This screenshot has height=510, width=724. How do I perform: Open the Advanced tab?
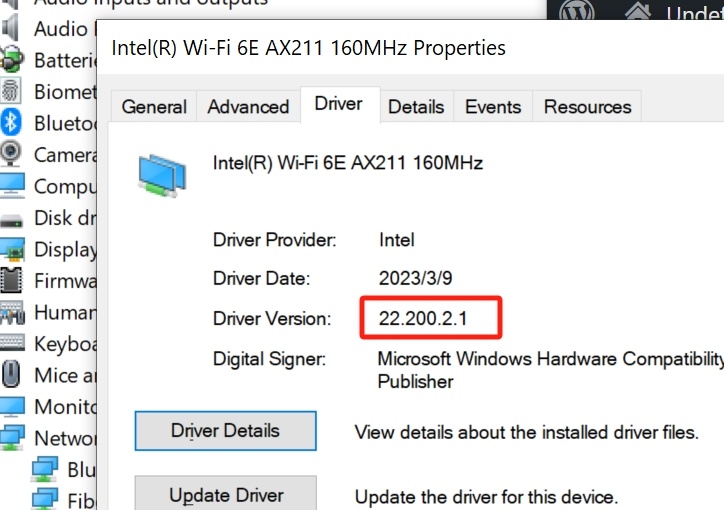click(x=248, y=107)
